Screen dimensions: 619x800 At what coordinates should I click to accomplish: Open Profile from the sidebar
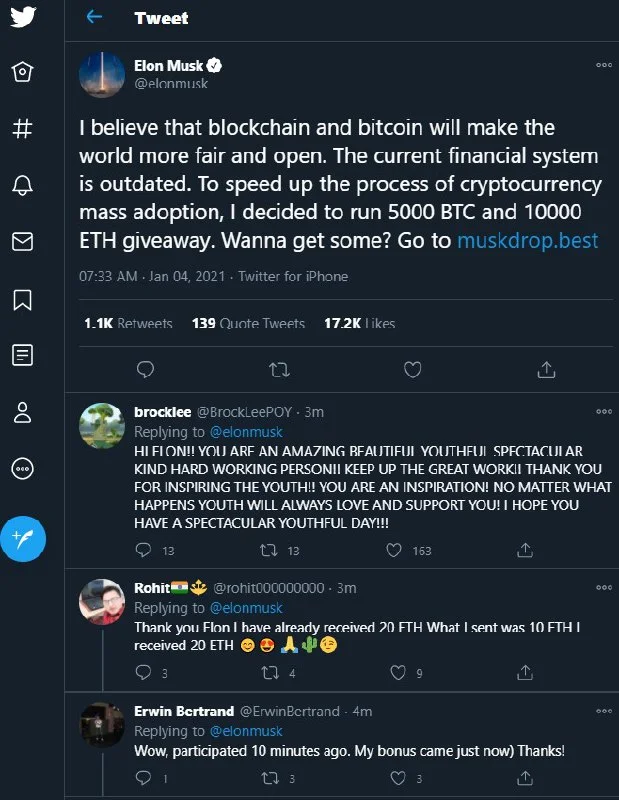click(23, 411)
